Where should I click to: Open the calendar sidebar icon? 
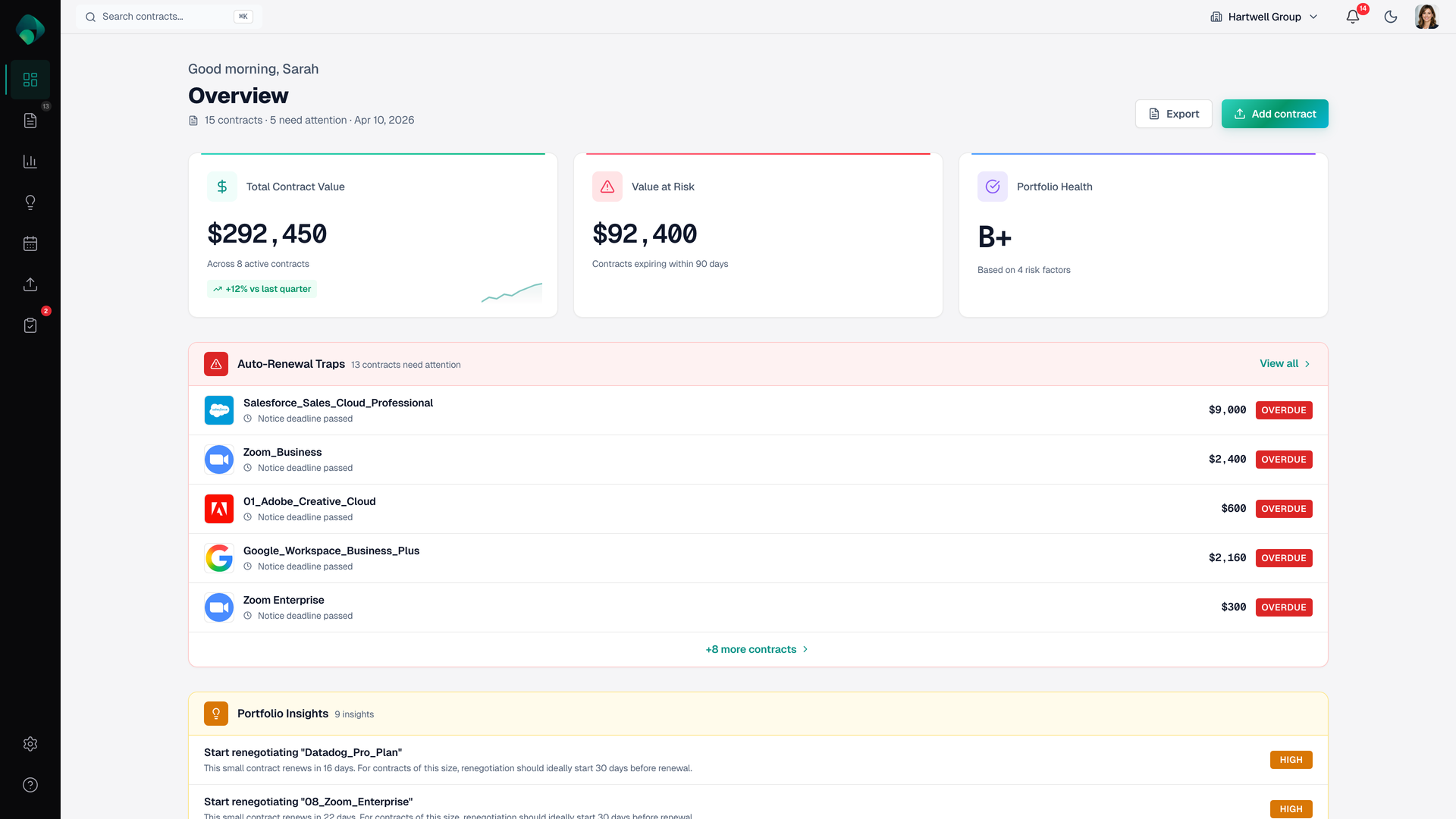pyautogui.click(x=30, y=243)
